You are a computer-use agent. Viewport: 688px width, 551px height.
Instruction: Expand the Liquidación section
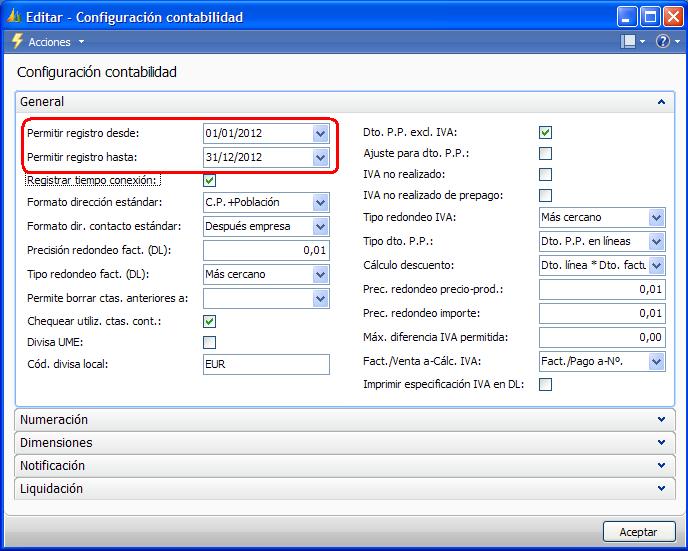tap(661, 488)
